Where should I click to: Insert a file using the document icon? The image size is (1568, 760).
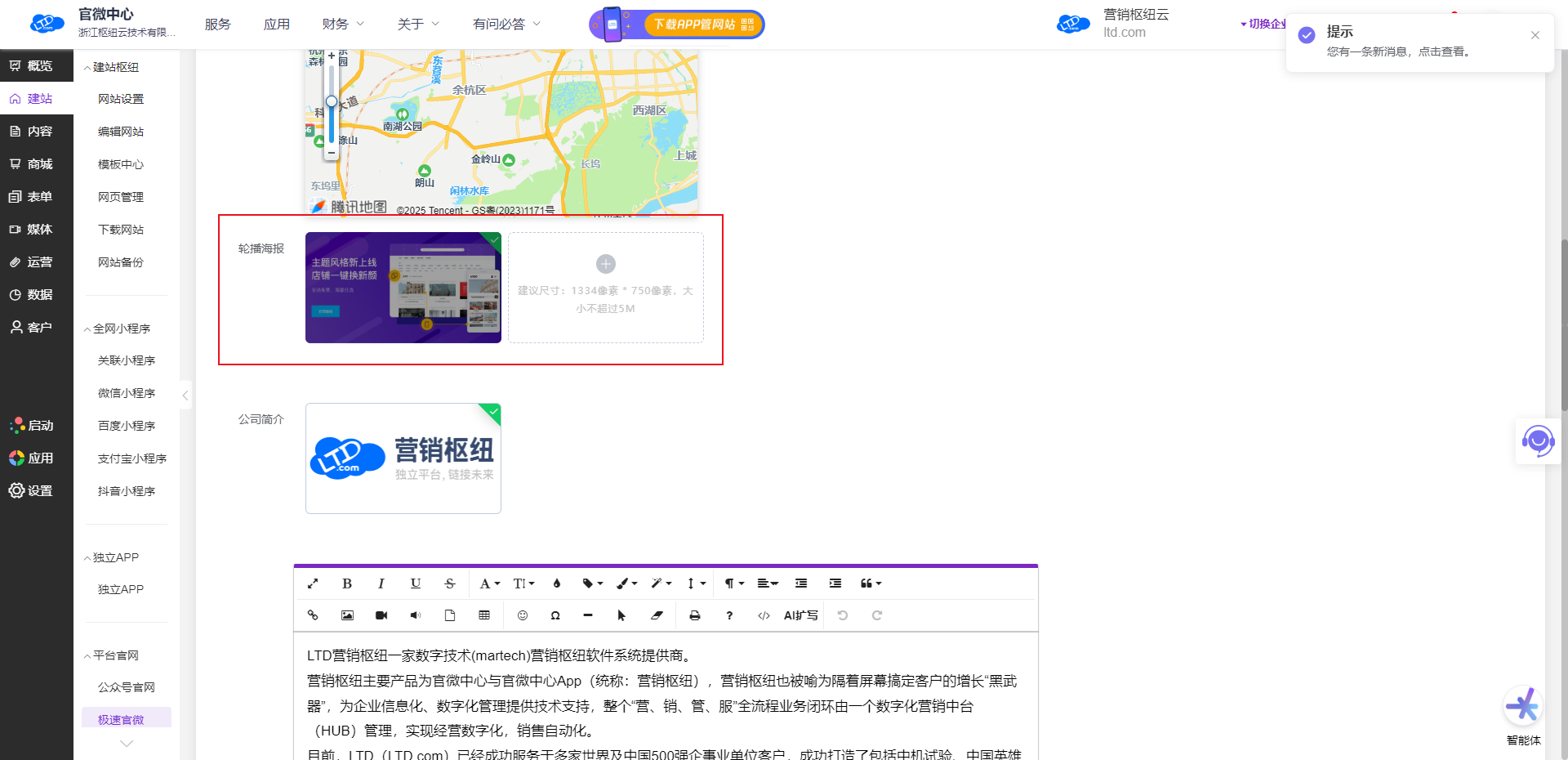(x=450, y=615)
